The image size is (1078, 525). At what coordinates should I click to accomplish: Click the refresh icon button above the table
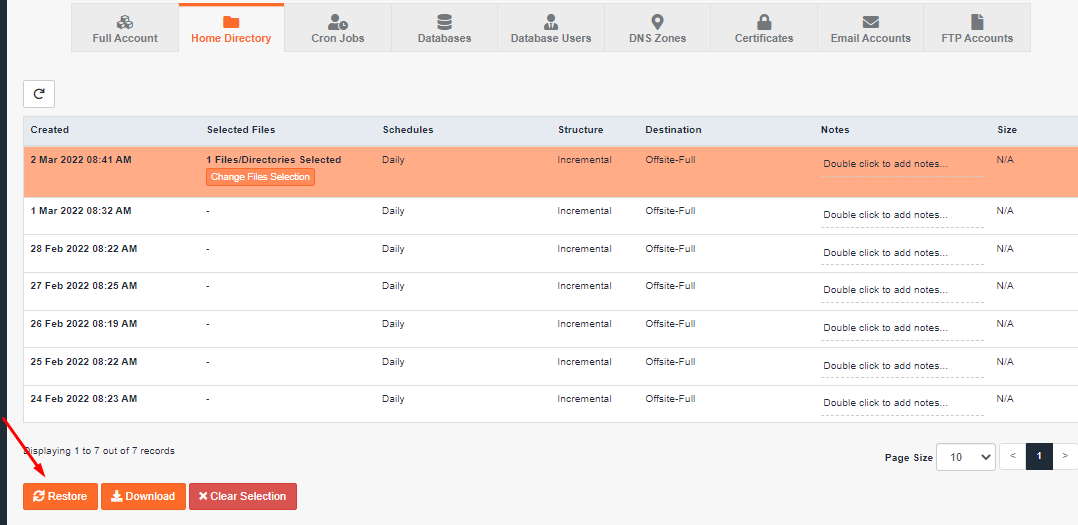point(39,94)
